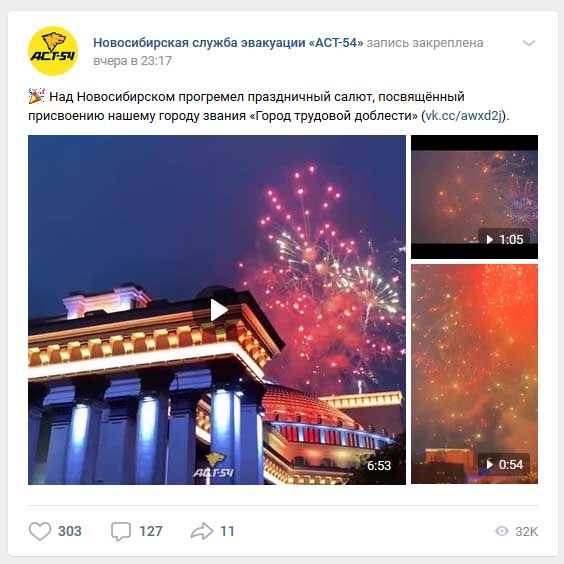Click the eye views counter icon
Viewport: 564px width, 564px height.
coord(502,531)
